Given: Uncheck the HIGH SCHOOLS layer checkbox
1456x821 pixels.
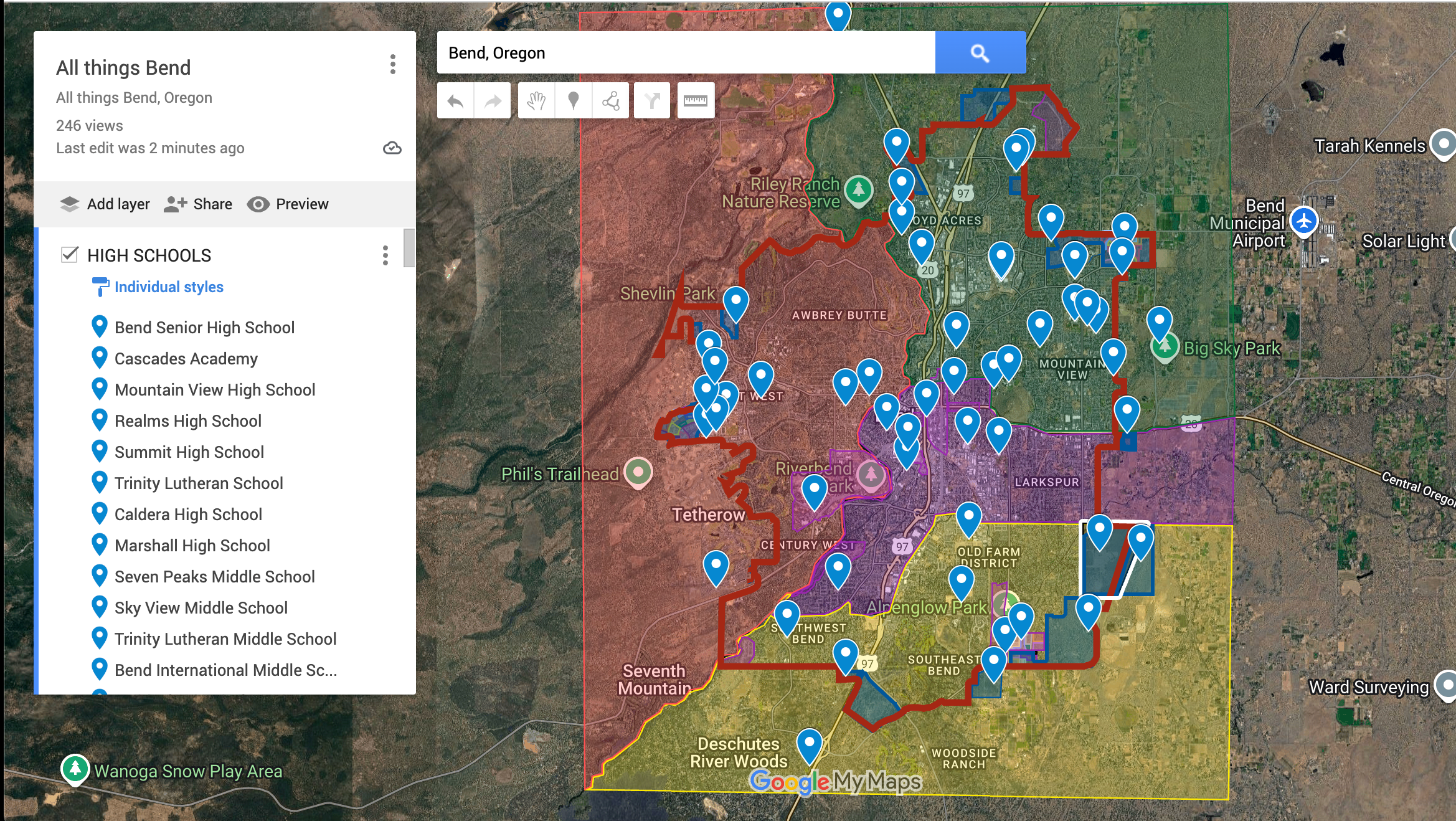Looking at the screenshot, I should tap(70, 255).
